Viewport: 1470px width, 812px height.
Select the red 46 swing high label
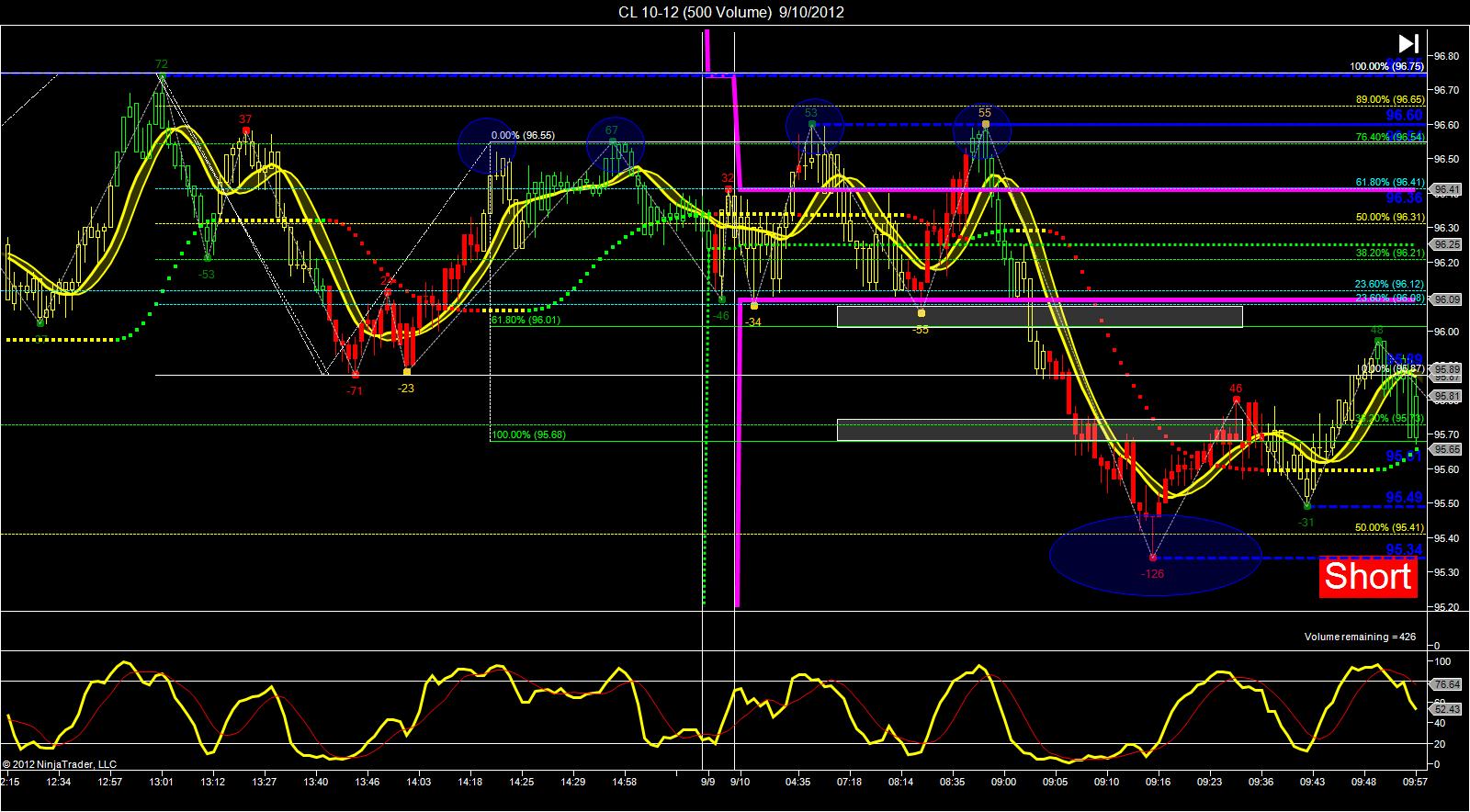[1236, 389]
